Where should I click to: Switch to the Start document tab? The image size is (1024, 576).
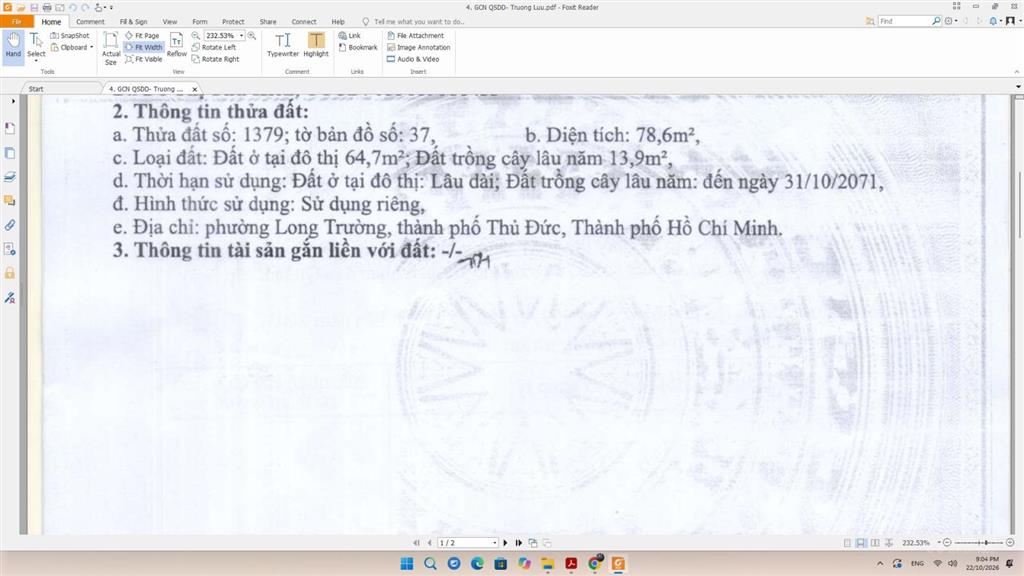pos(37,89)
